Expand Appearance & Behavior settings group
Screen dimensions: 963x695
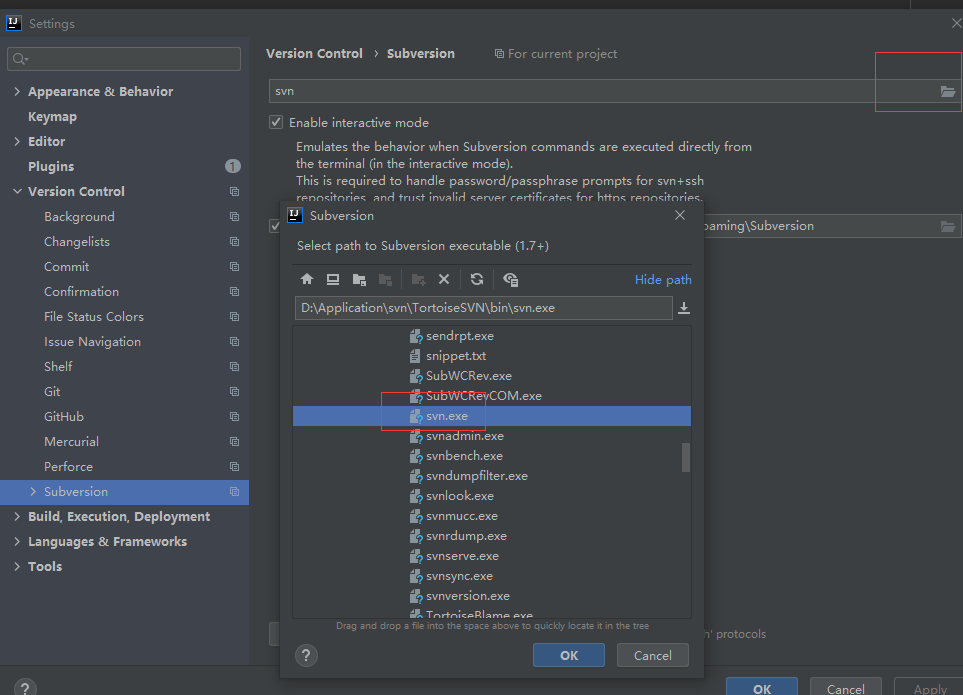coord(17,91)
